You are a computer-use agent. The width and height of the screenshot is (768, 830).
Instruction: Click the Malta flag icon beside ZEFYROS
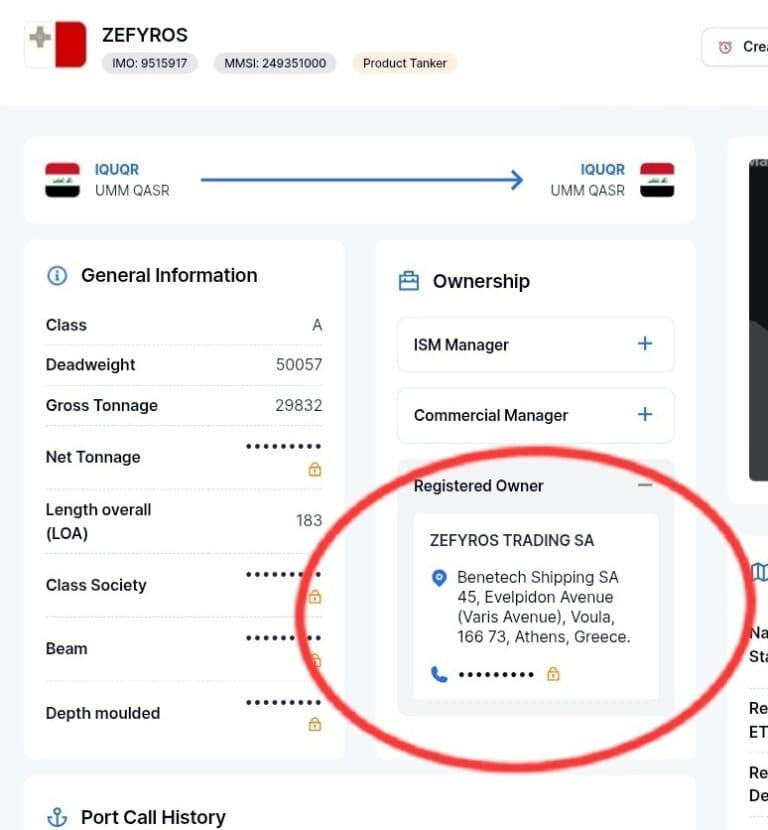(x=56, y=44)
